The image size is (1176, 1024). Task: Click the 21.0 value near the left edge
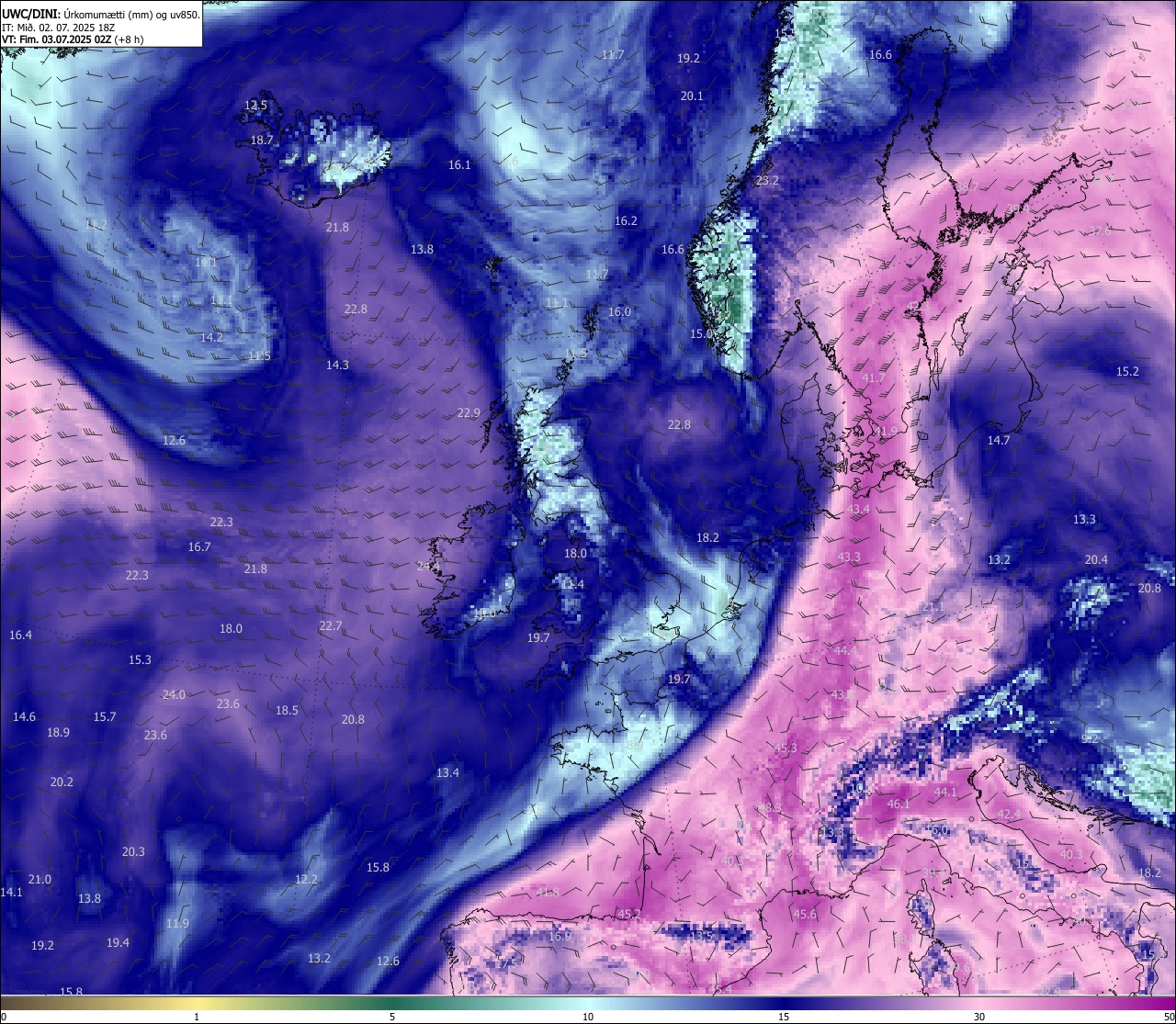(40, 880)
